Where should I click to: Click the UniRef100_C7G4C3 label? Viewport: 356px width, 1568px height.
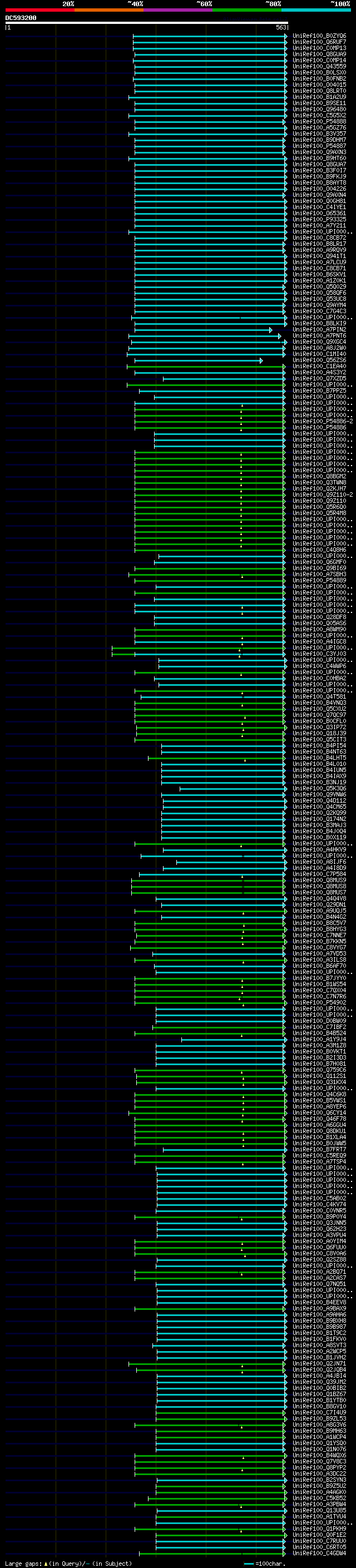(x=319, y=311)
